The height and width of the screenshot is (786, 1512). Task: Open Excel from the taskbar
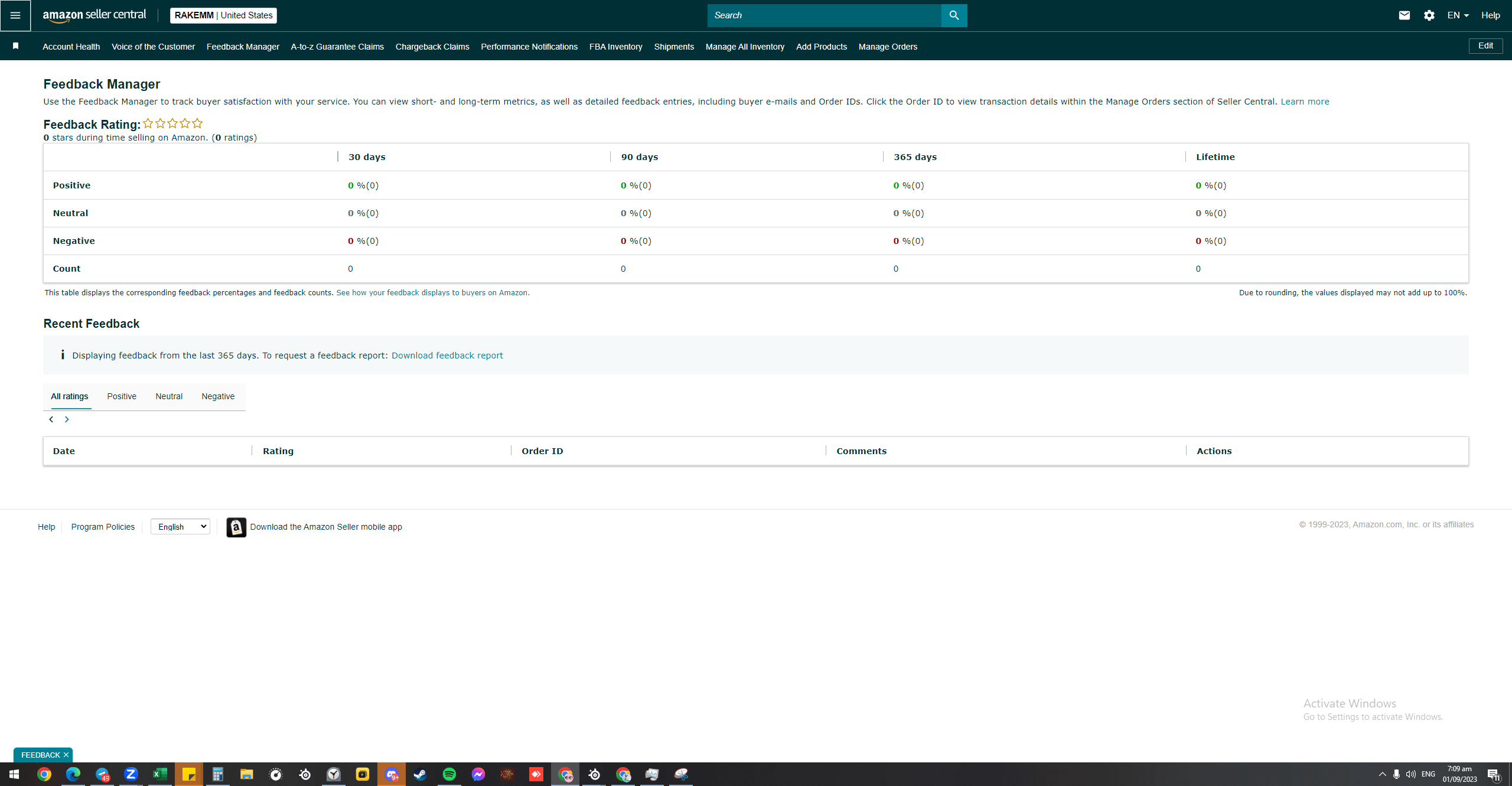(x=160, y=774)
